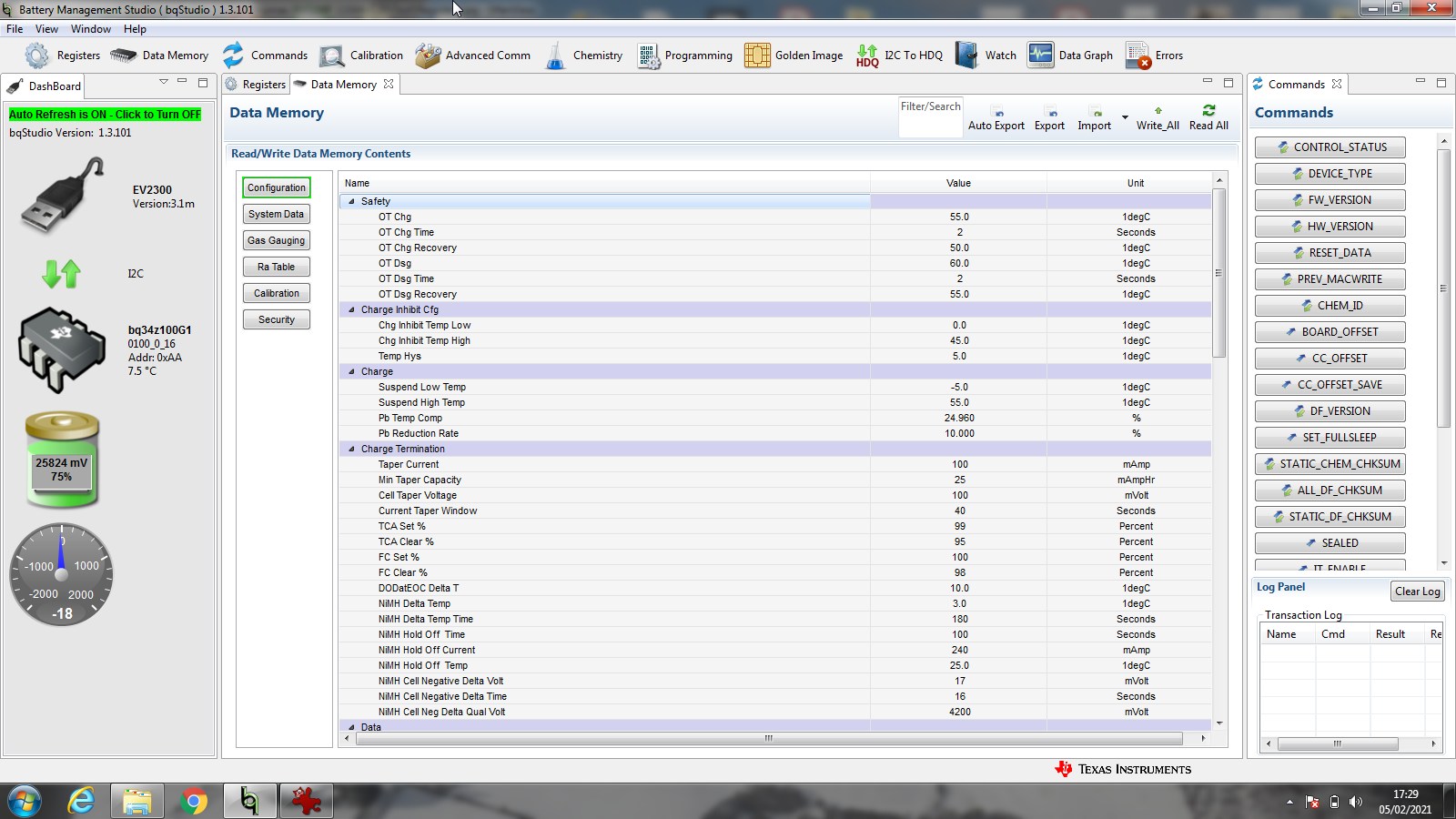Select the Security category button
The image size is (1456, 819).
point(277,319)
